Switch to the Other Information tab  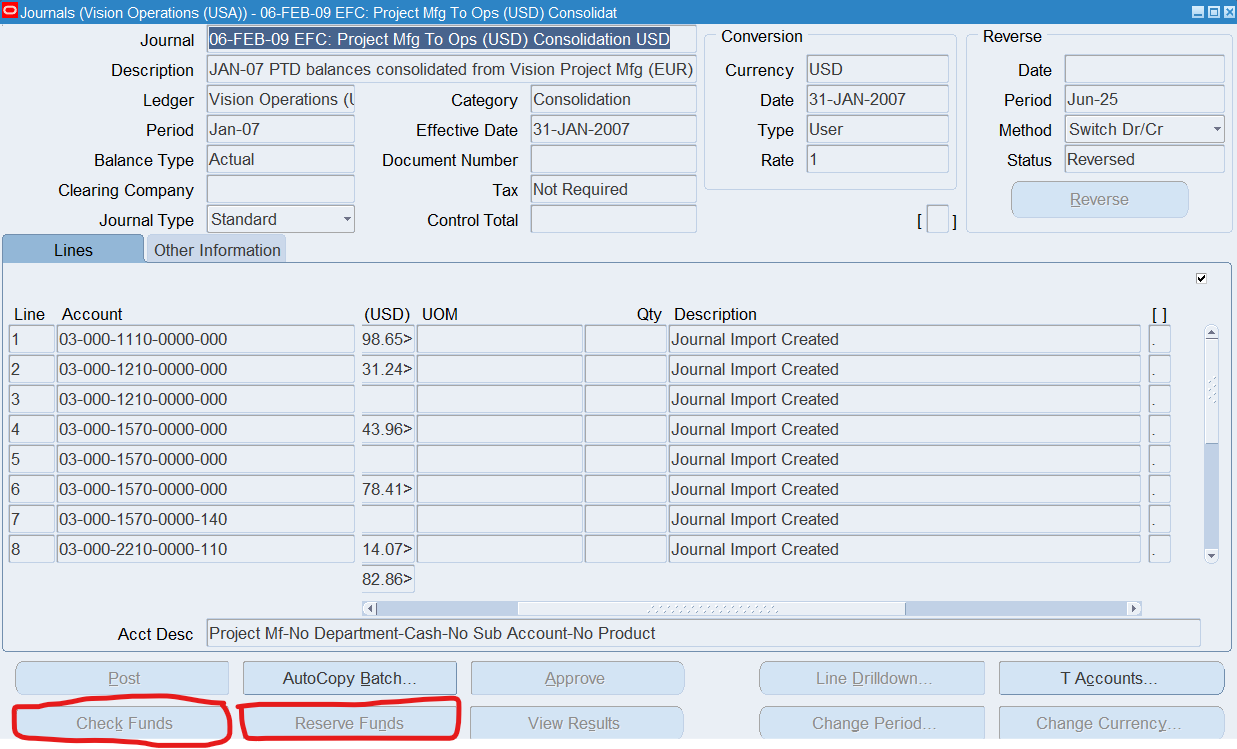[215, 249]
